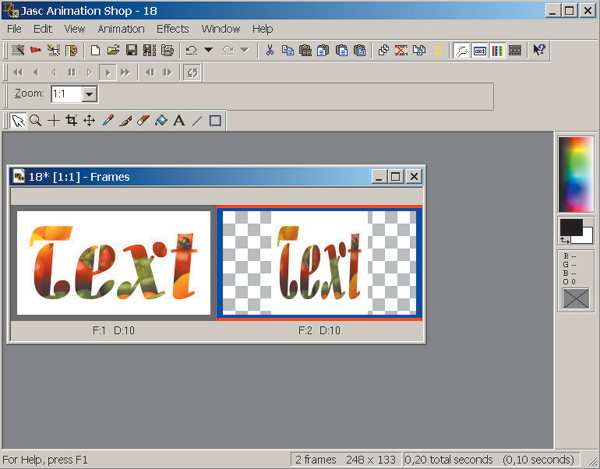Image resolution: width=600 pixels, height=469 pixels.
Task: Step back with the solid left arrow
Action: (x=36, y=72)
